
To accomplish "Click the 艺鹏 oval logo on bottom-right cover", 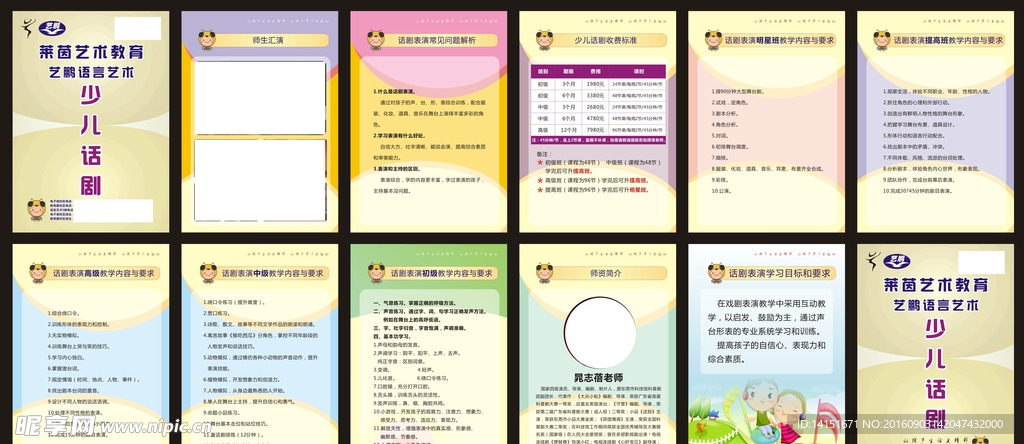I will coord(897,261).
